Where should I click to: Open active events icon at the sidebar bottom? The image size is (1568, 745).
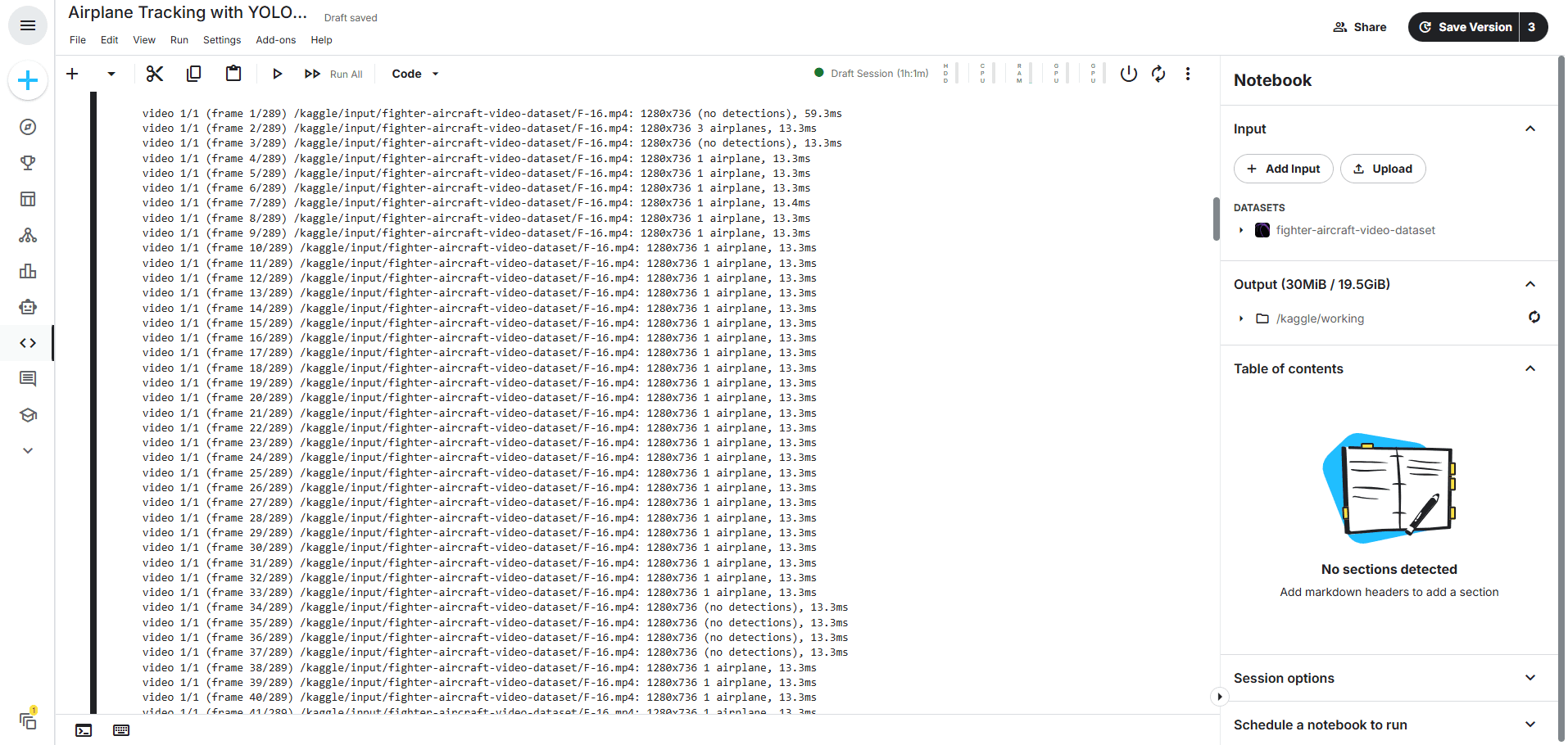(x=28, y=720)
